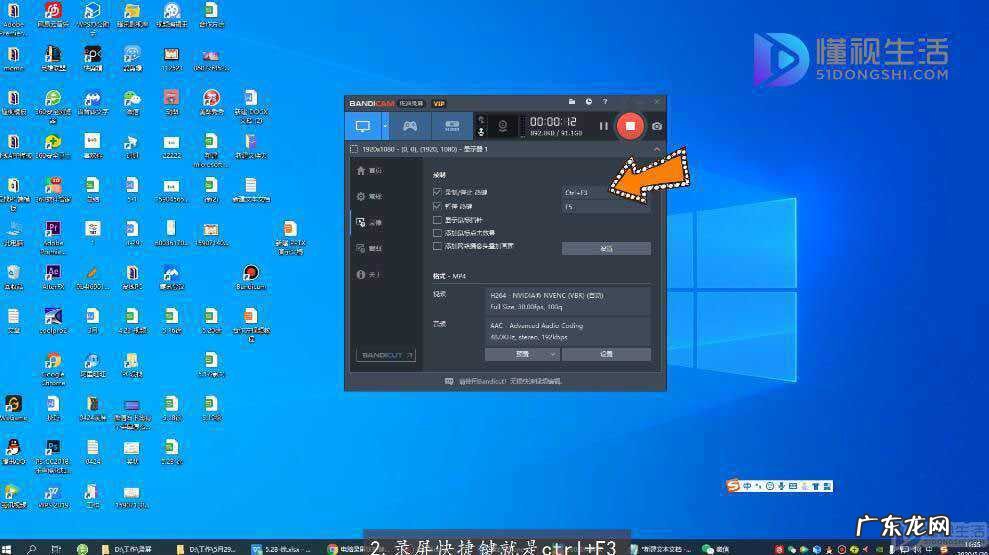Enable show mouse cursor checkbox

pos(437,219)
